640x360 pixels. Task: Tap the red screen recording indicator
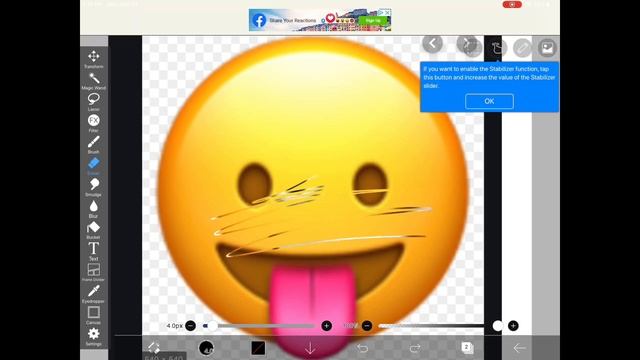click(512, 4)
